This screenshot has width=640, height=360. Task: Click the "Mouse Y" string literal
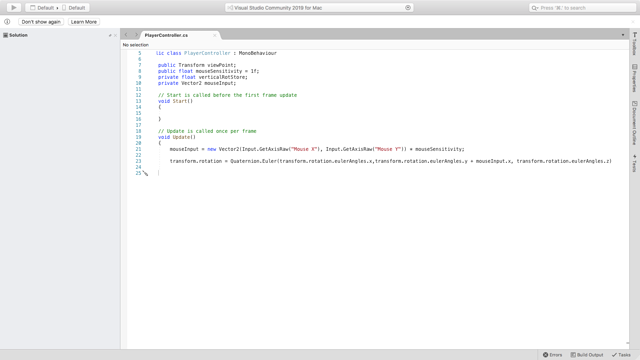388,149
